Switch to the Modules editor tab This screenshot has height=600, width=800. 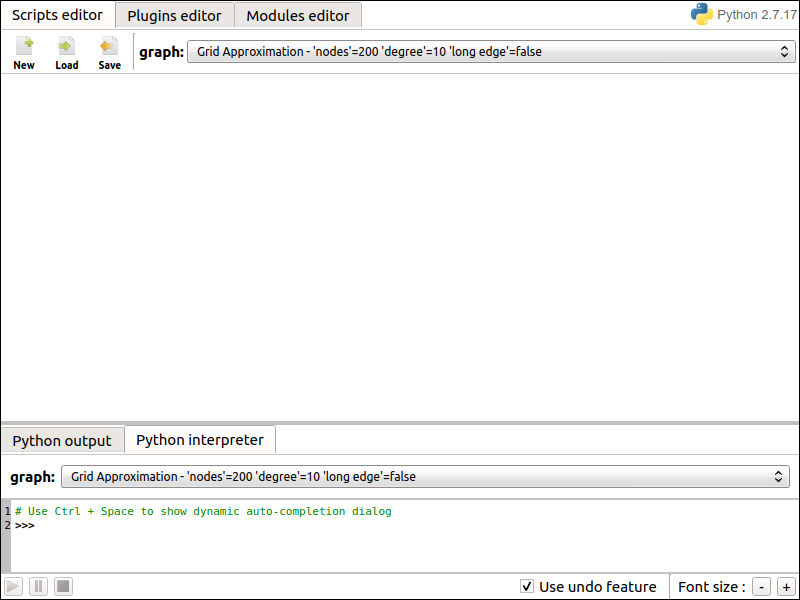click(298, 15)
